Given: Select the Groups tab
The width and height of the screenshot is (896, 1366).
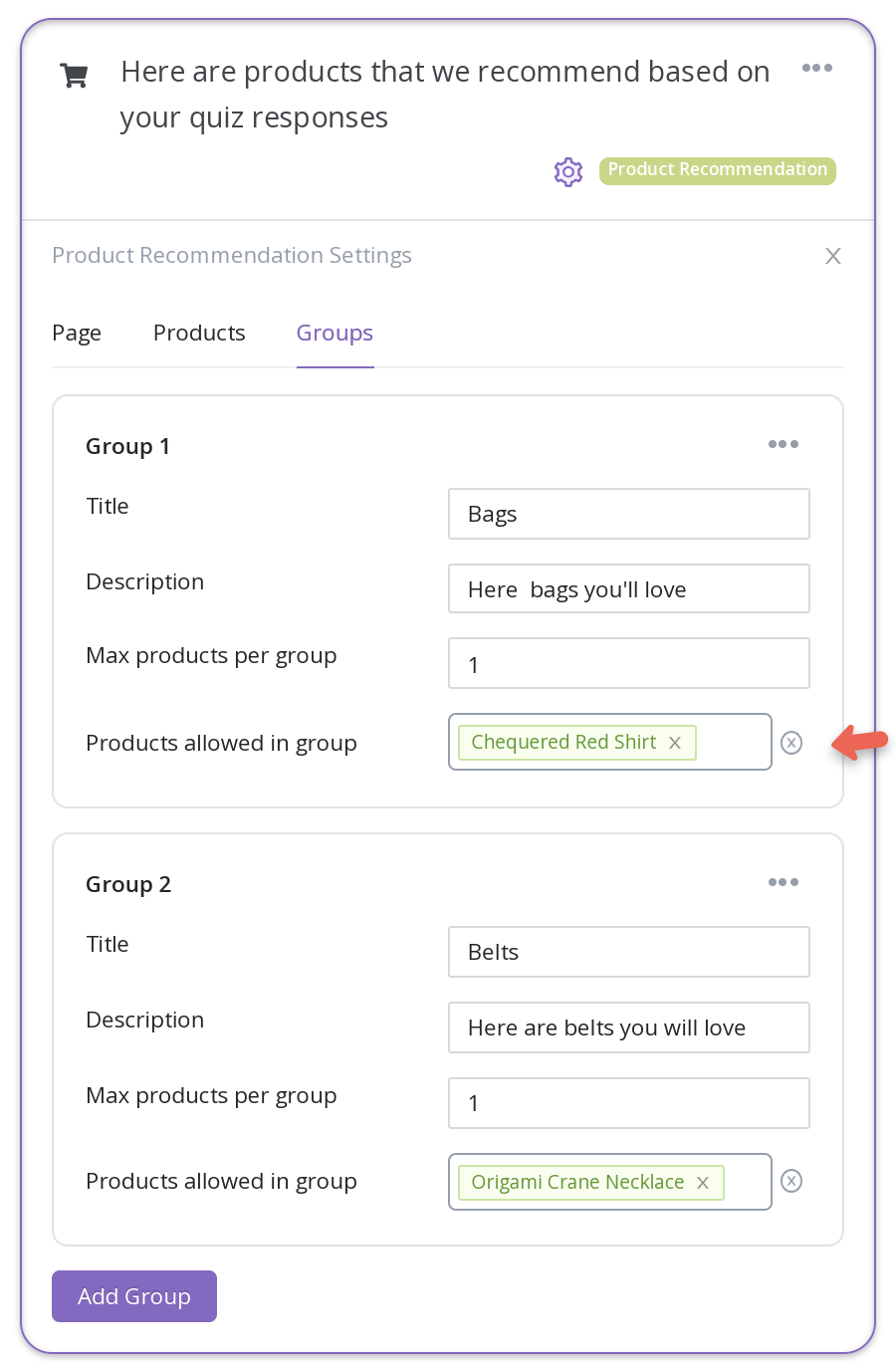Looking at the screenshot, I should (x=335, y=333).
